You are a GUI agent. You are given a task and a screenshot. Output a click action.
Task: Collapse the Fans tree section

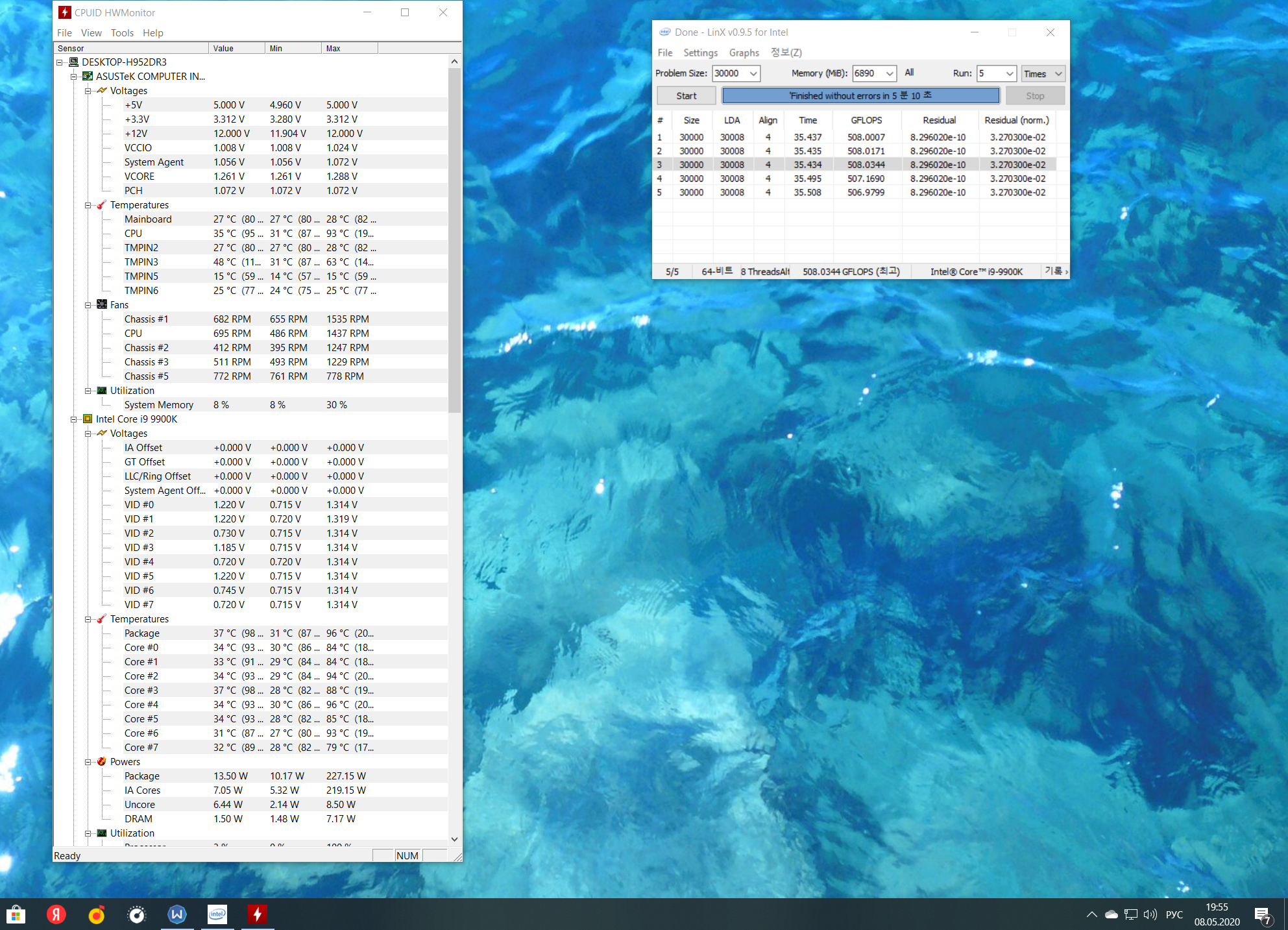(88, 305)
